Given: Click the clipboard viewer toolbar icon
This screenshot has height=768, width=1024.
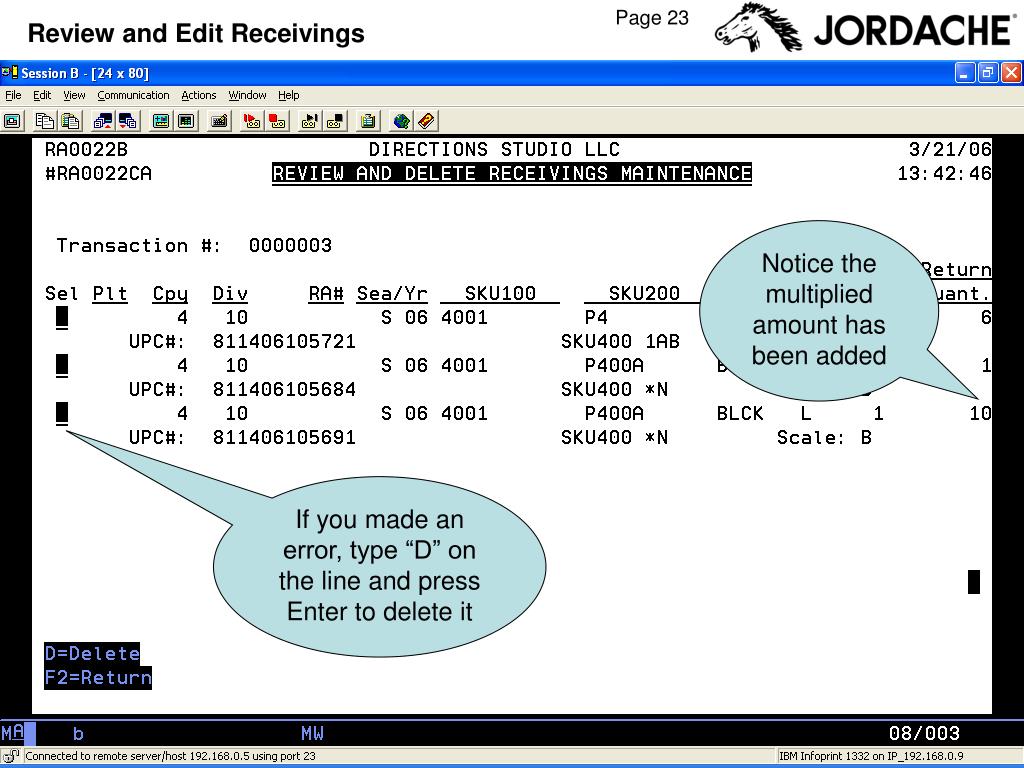Looking at the screenshot, I should (368, 121).
